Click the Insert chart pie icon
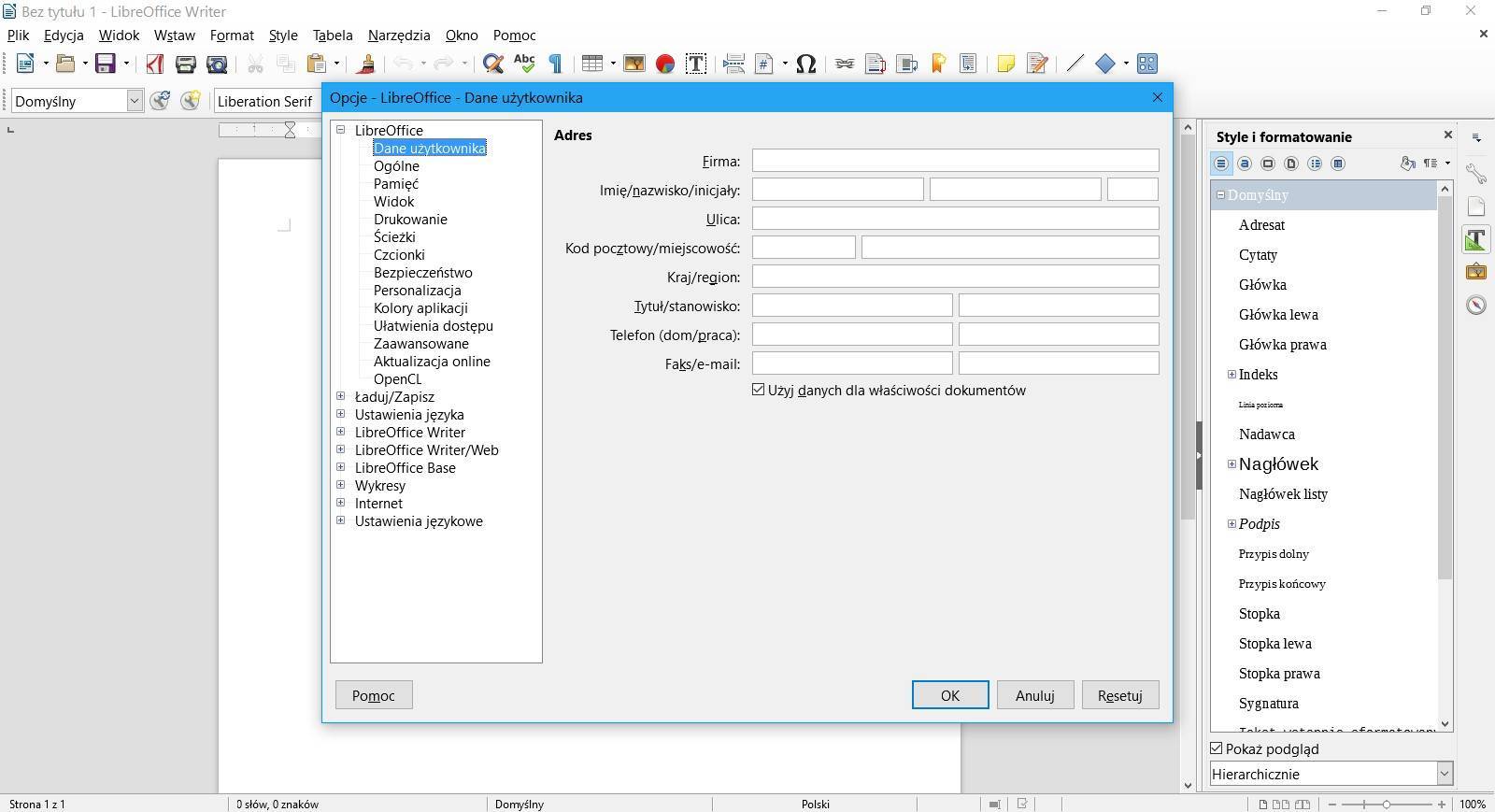This screenshot has width=1495, height=812. (665, 64)
